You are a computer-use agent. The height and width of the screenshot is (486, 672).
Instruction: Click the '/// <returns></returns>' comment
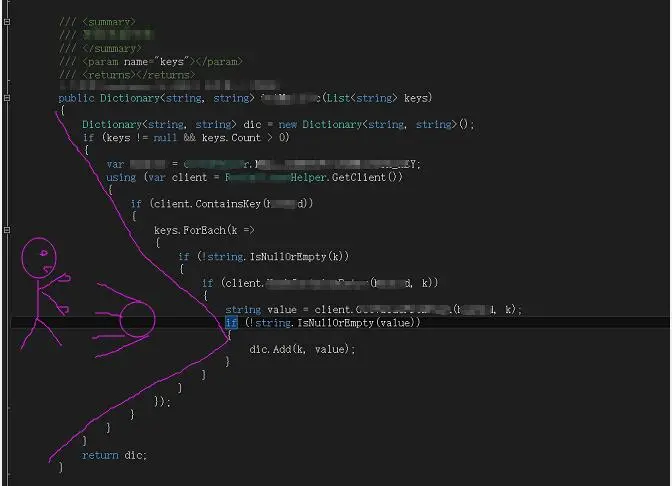pyautogui.click(x=128, y=75)
